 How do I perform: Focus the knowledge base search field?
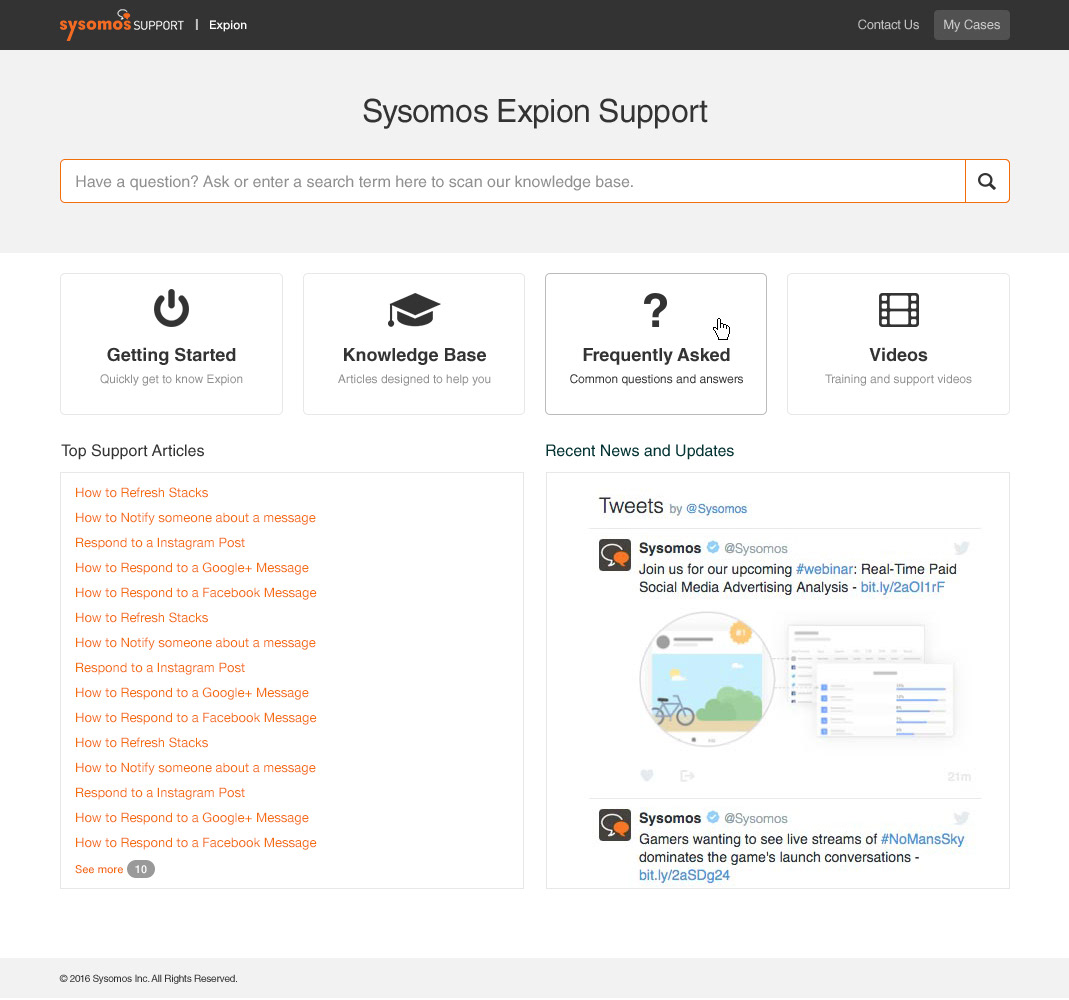click(513, 181)
